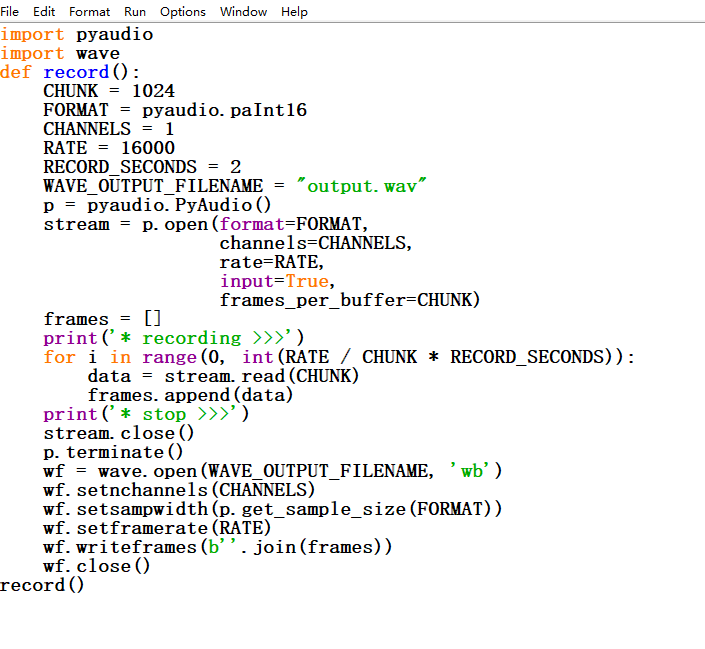Click the 'p.terminate()' line
The height and width of the screenshot is (649, 705).
point(113,452)
